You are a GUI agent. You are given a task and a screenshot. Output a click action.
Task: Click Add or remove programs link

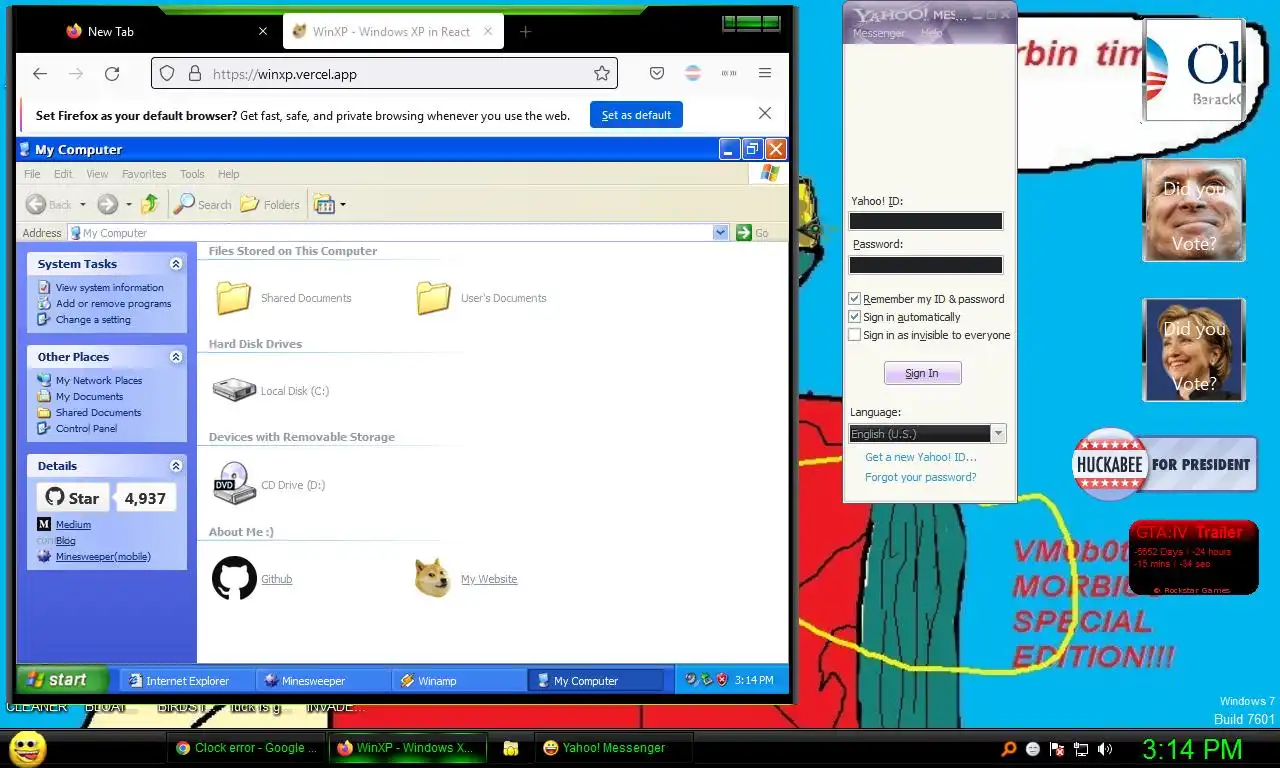coord(113,303)
